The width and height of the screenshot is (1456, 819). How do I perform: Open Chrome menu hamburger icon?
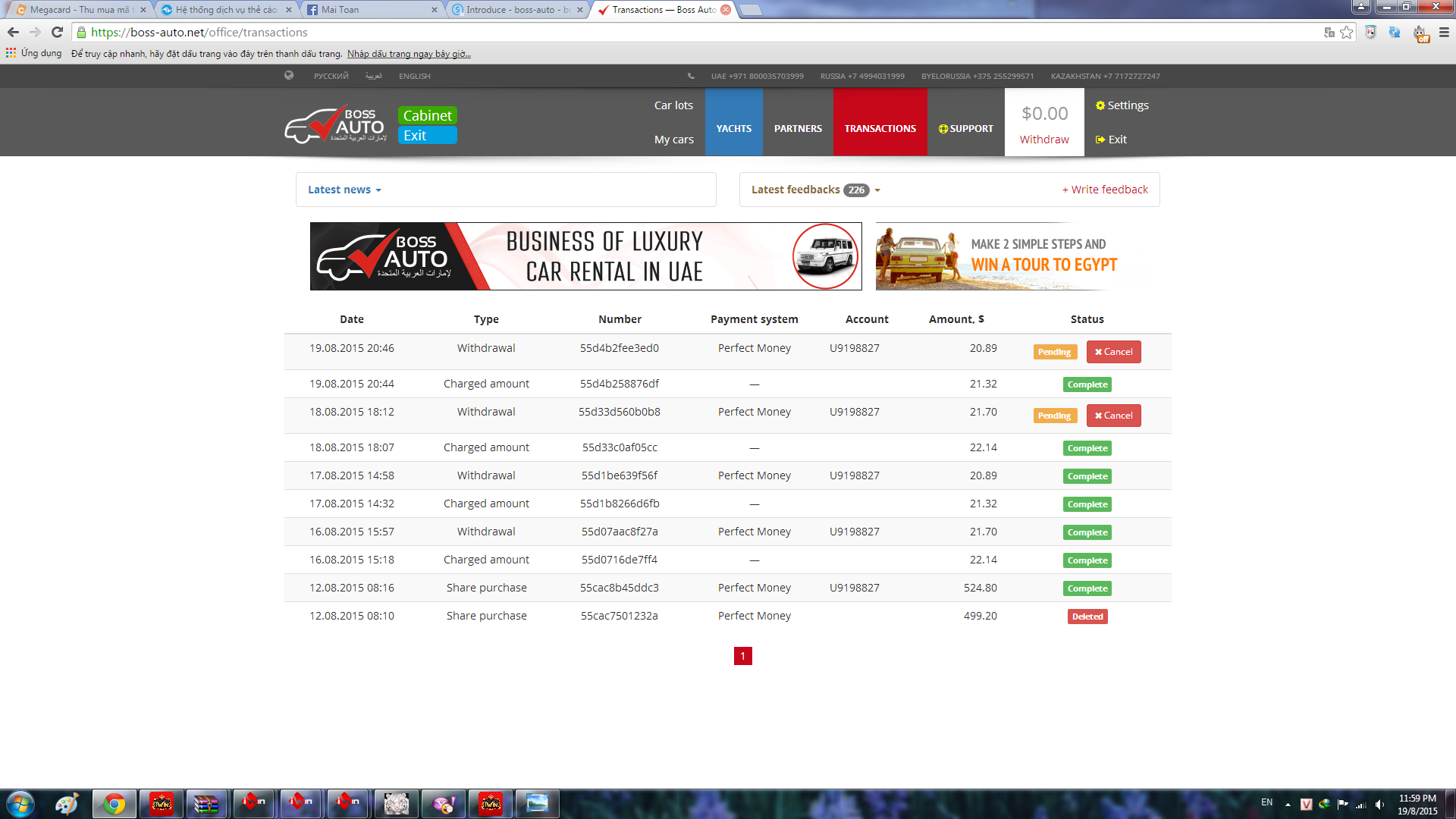point(1444,32)
